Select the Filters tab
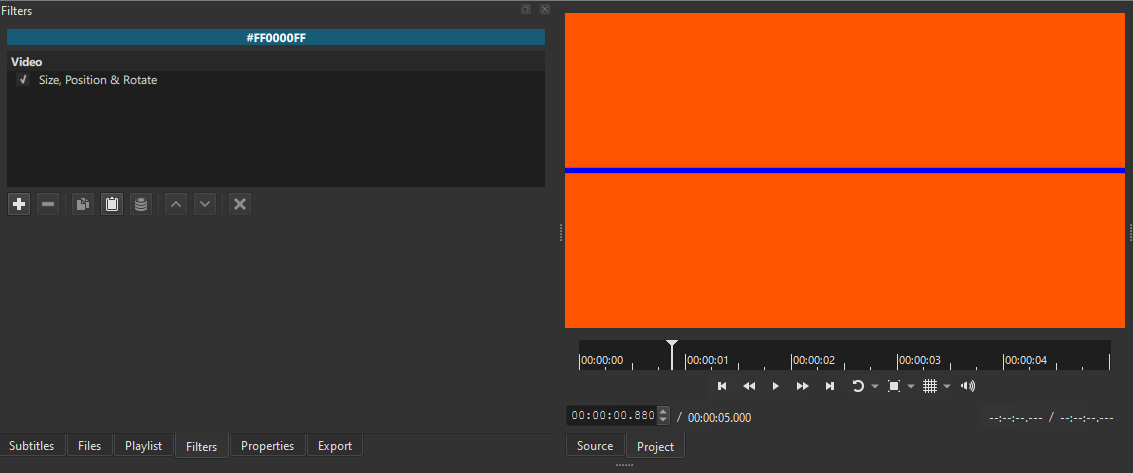 [x=202, y=446]
